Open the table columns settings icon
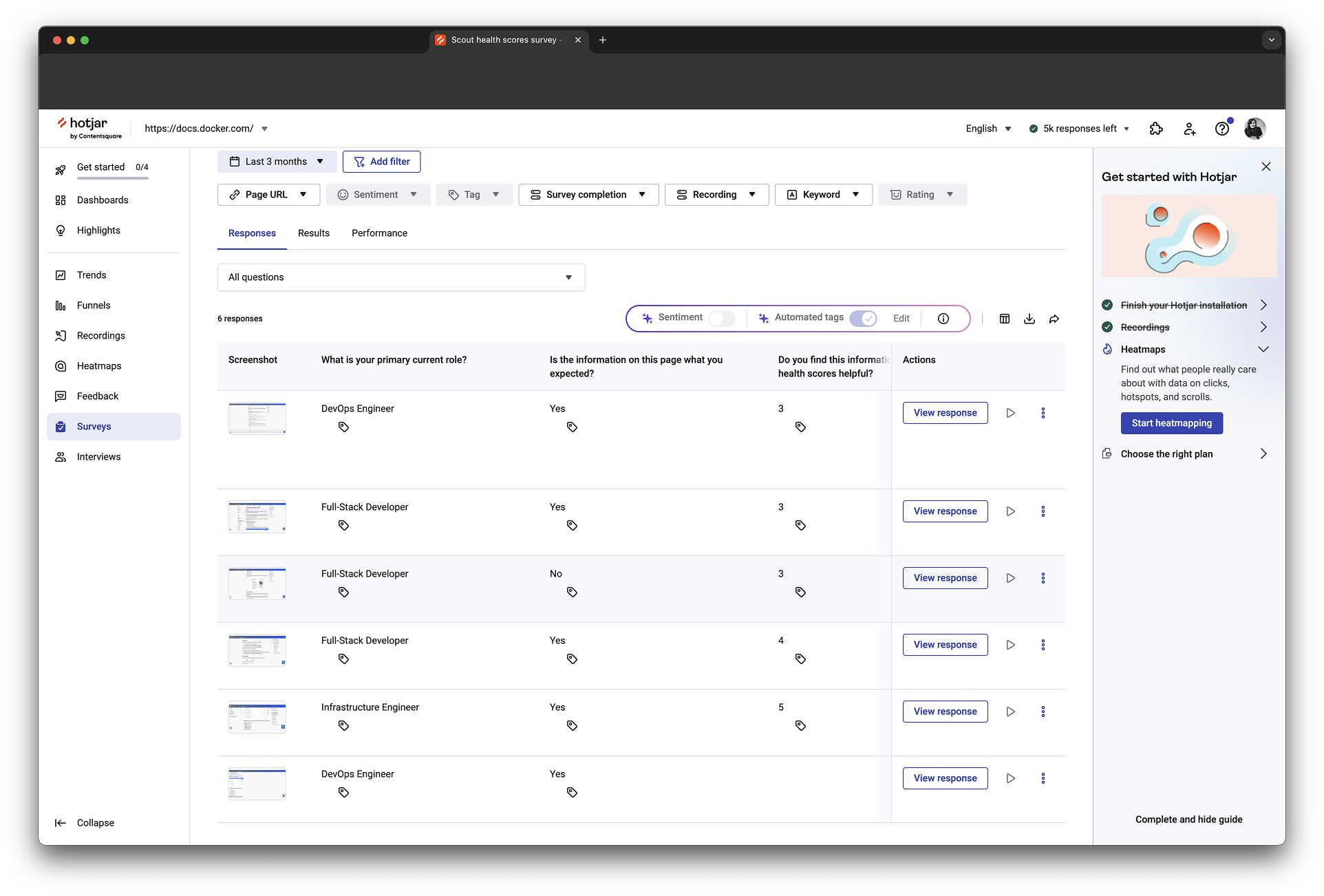 (x=1005, y=319)
